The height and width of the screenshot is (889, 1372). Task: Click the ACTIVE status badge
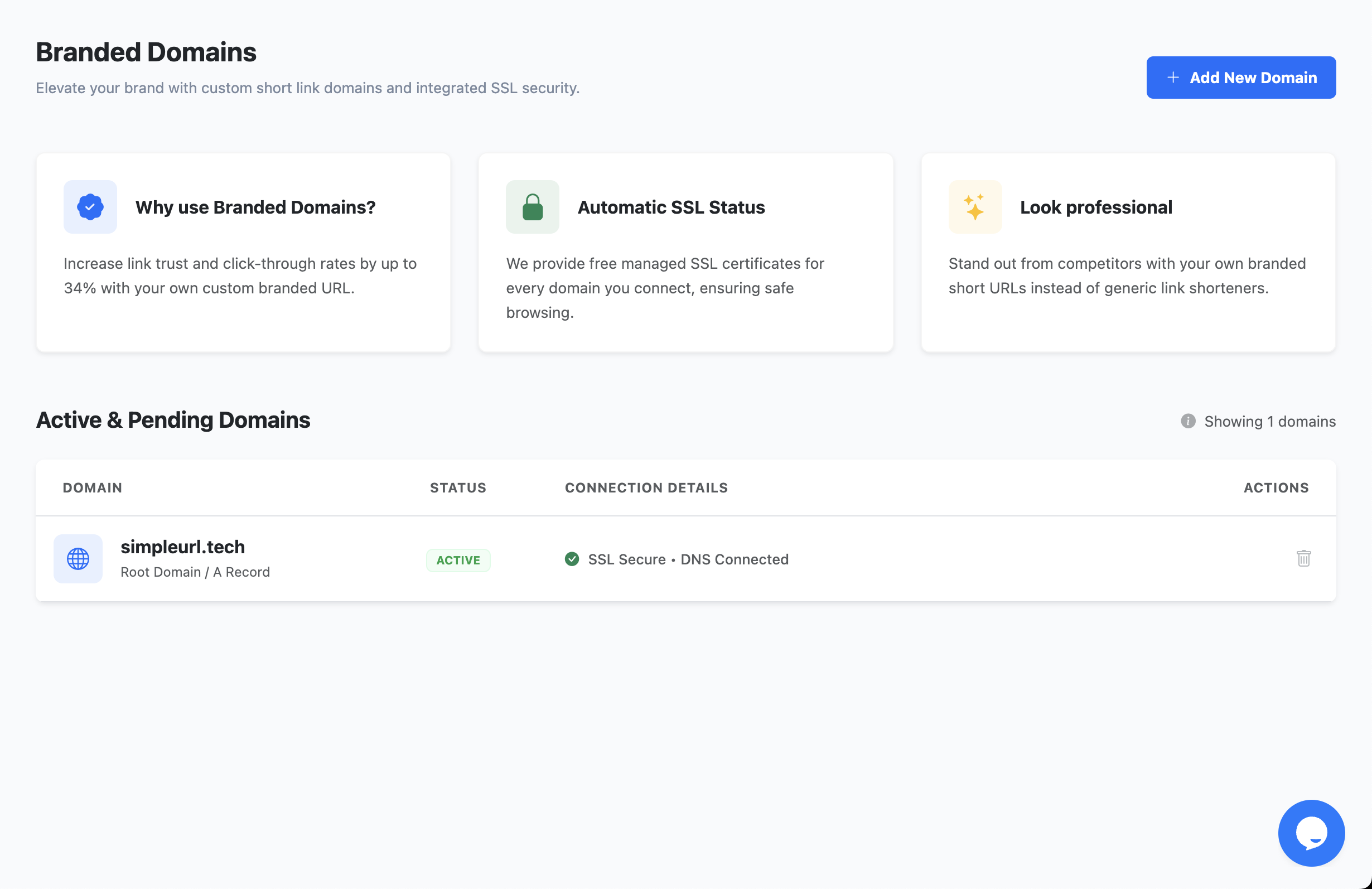point(458,561)
